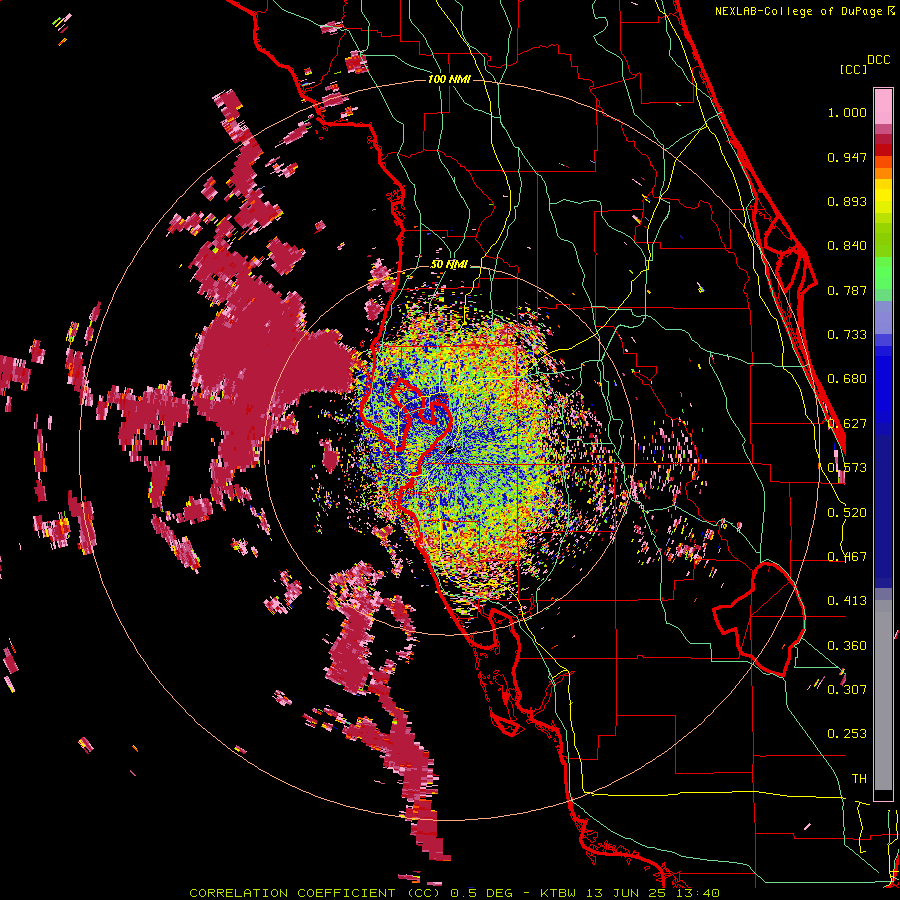Pick the orange color scale segment
Viewport: 900px width, 900px height.
[x=883, y=173]
